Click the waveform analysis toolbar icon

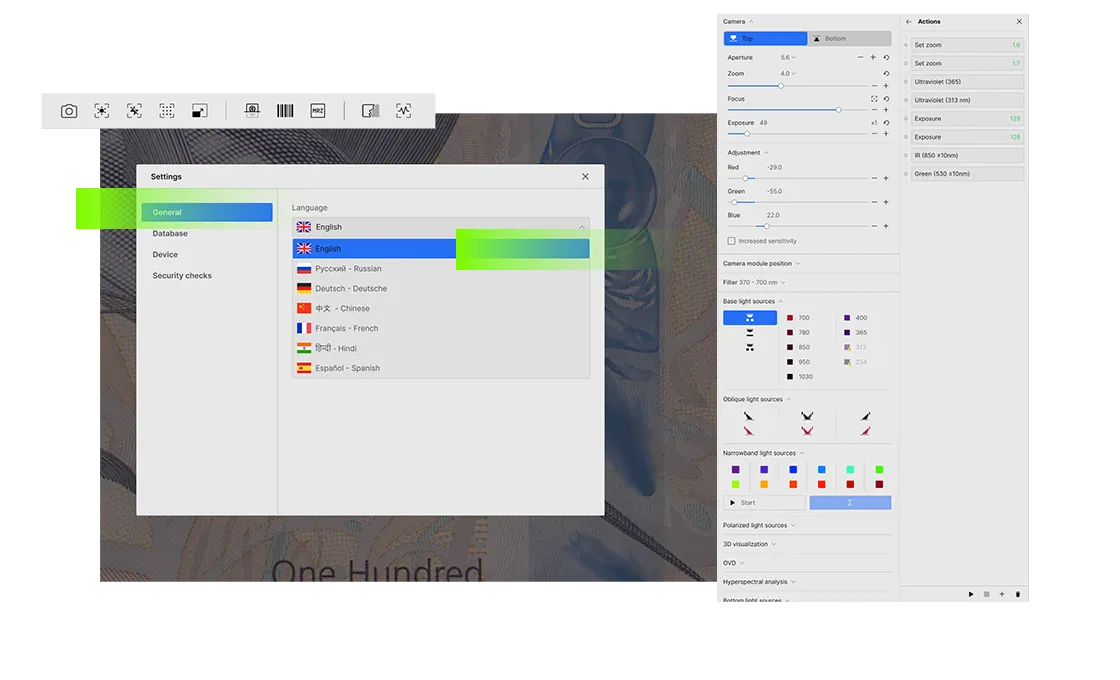[x=403, y=111]
